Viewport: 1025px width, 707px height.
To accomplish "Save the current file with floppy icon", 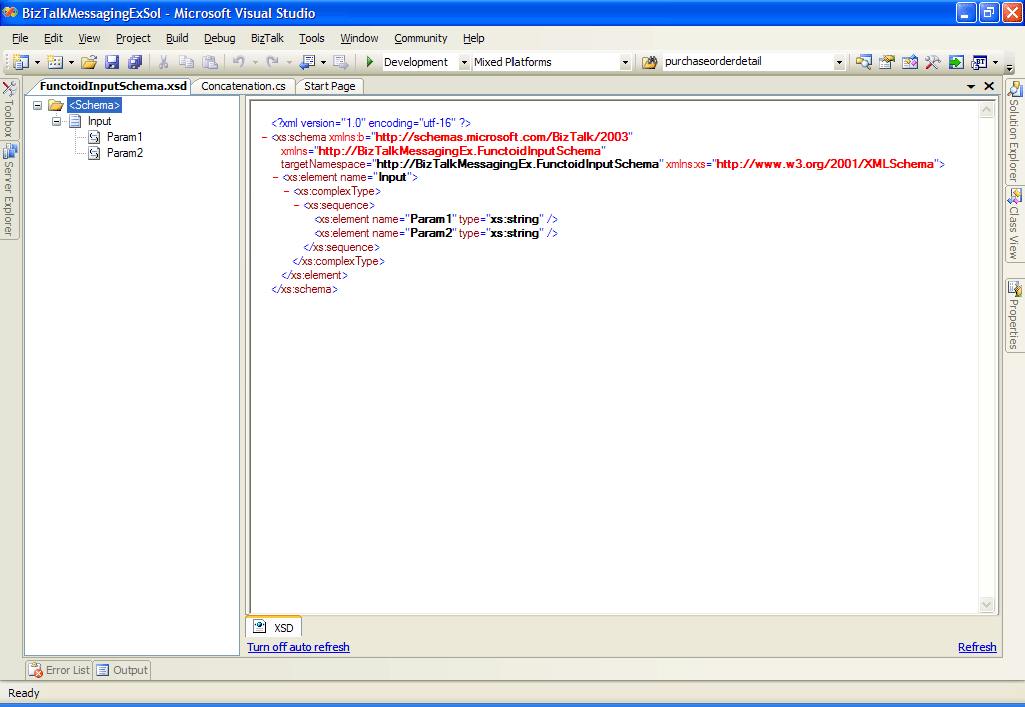I will coord(112,62).
